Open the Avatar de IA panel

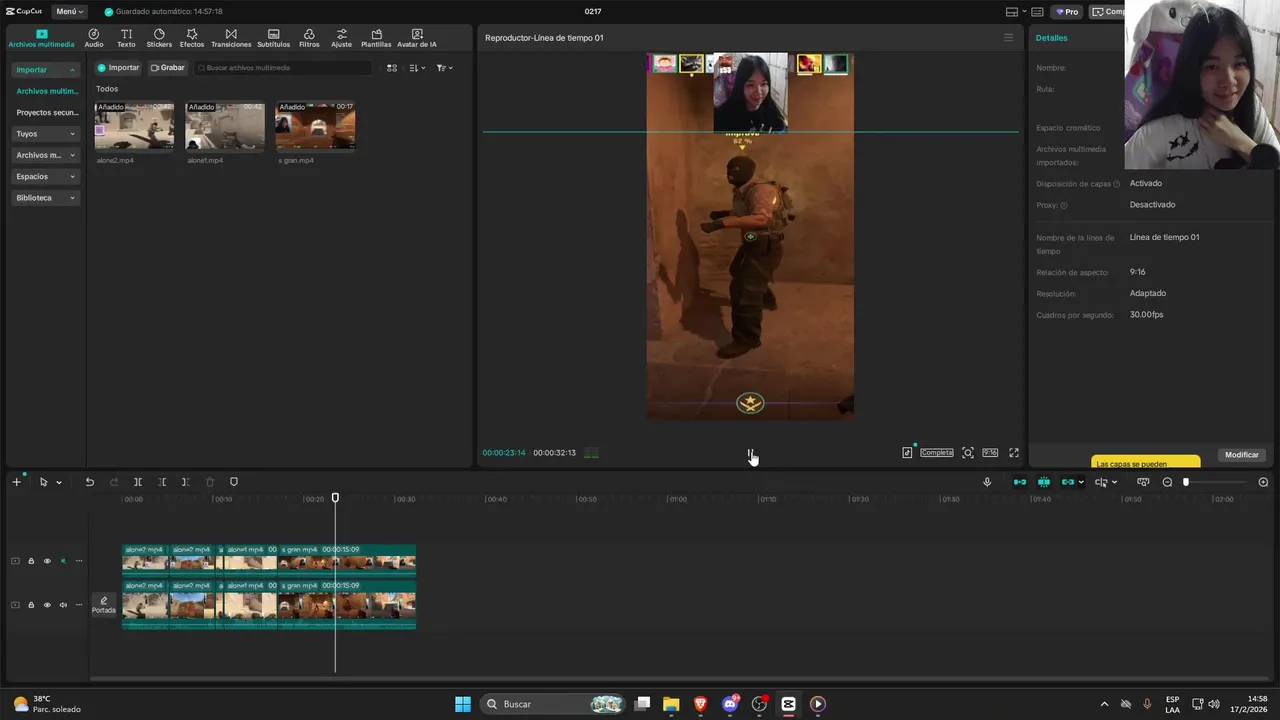pyautogui.click(x=417, y=38)
